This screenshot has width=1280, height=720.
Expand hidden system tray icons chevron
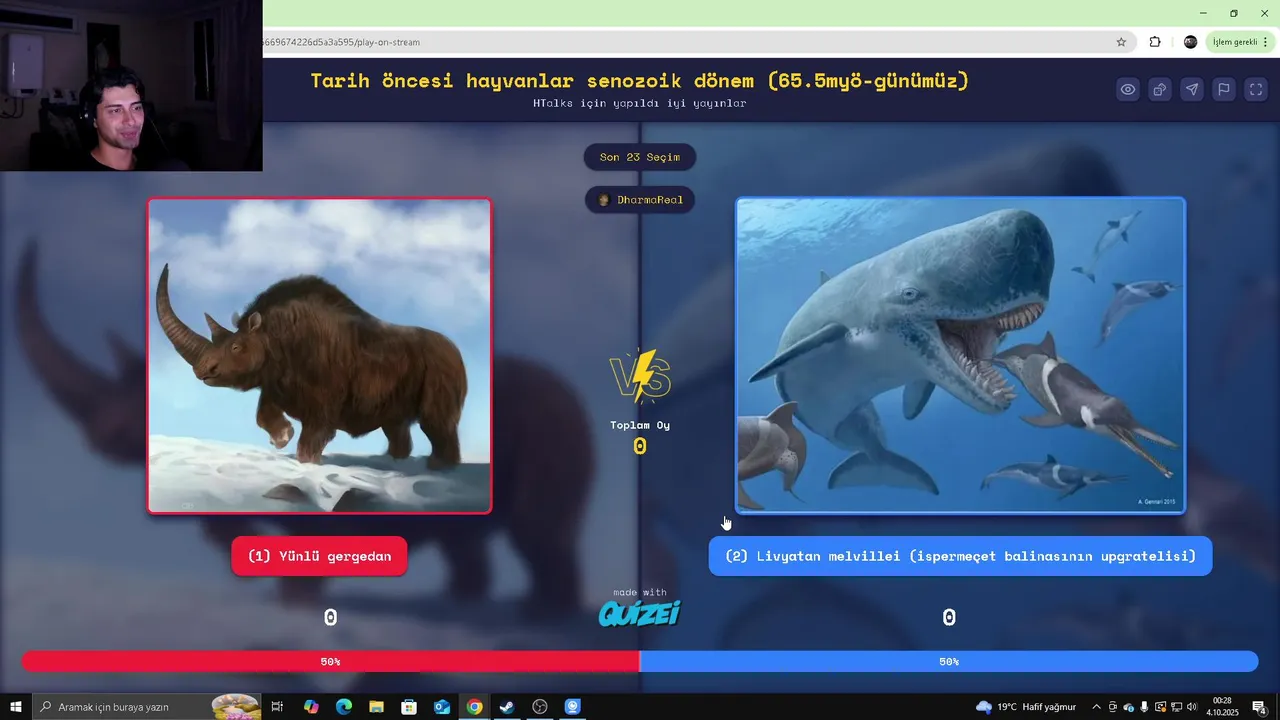pyautogui.click(x=1096, y=707)
